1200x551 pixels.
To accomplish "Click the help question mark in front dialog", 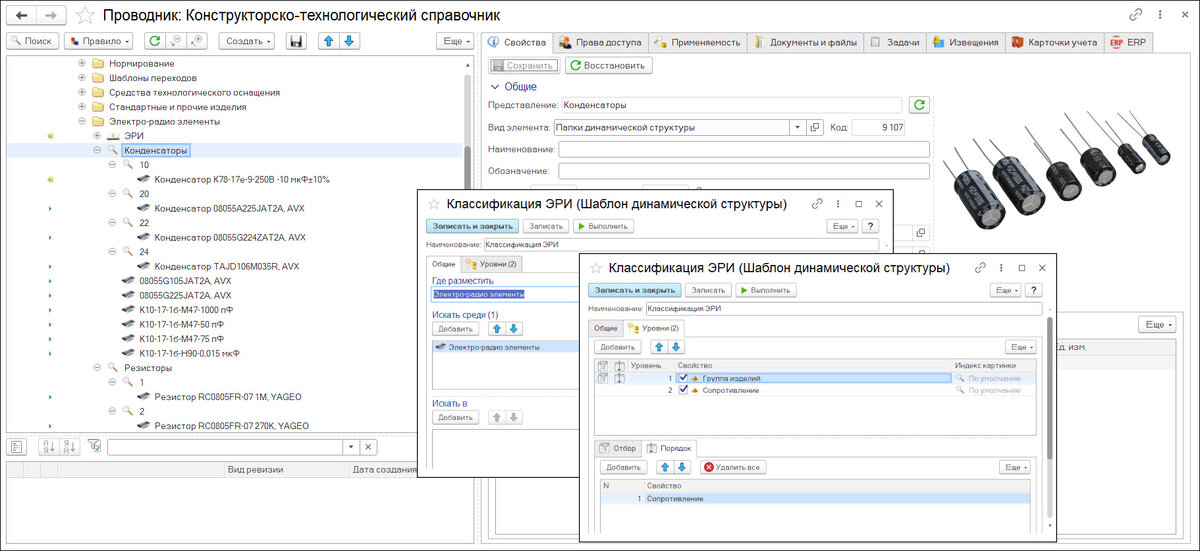I will 1034,290.
